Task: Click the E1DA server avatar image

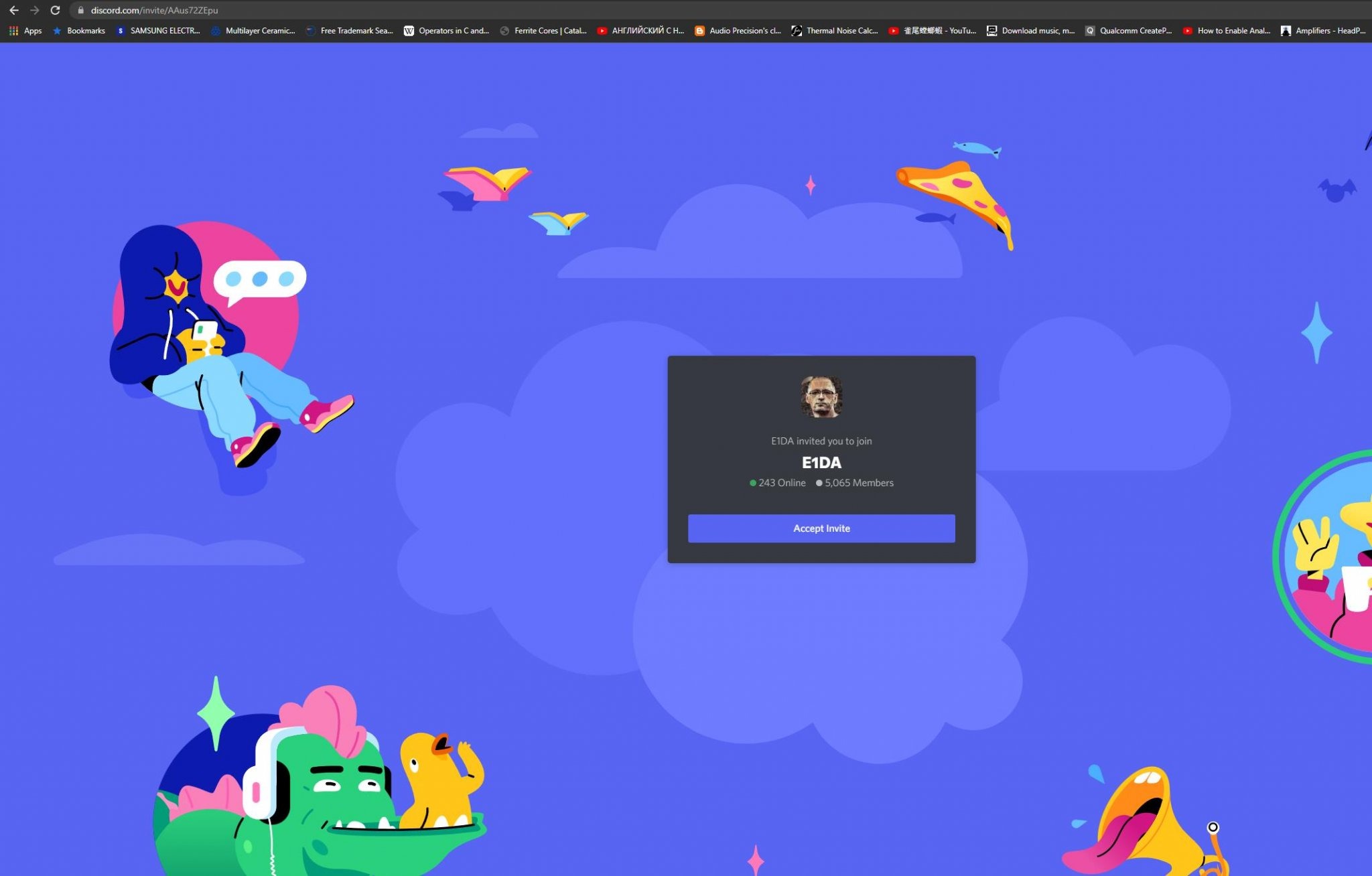Action: tap(821, 396)
